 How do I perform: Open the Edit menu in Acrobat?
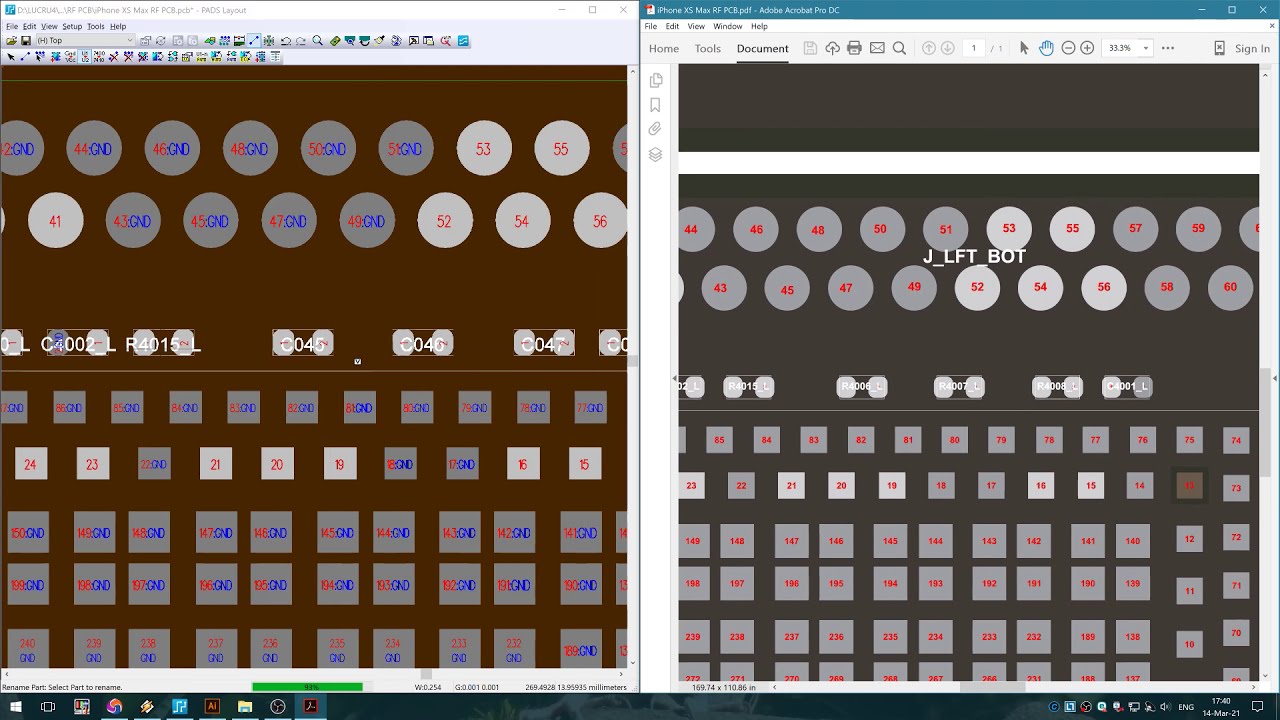[x=672, y=26]
